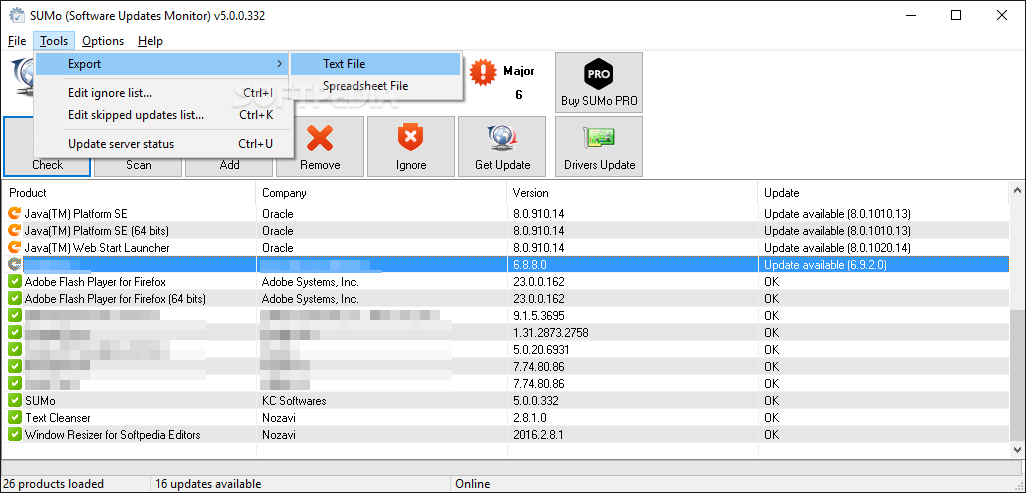This screenshot has width=1026, height=493.
Task: Select Edit skipped updates list entry
Action: (x=164, y=115)
